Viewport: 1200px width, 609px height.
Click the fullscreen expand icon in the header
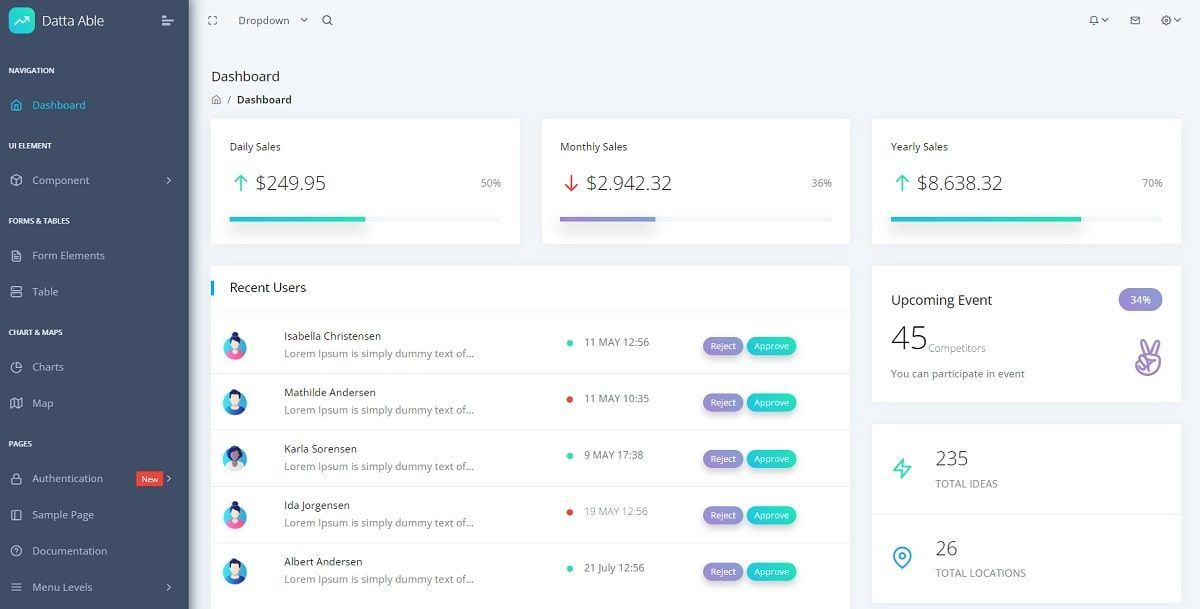coord(211,20)
